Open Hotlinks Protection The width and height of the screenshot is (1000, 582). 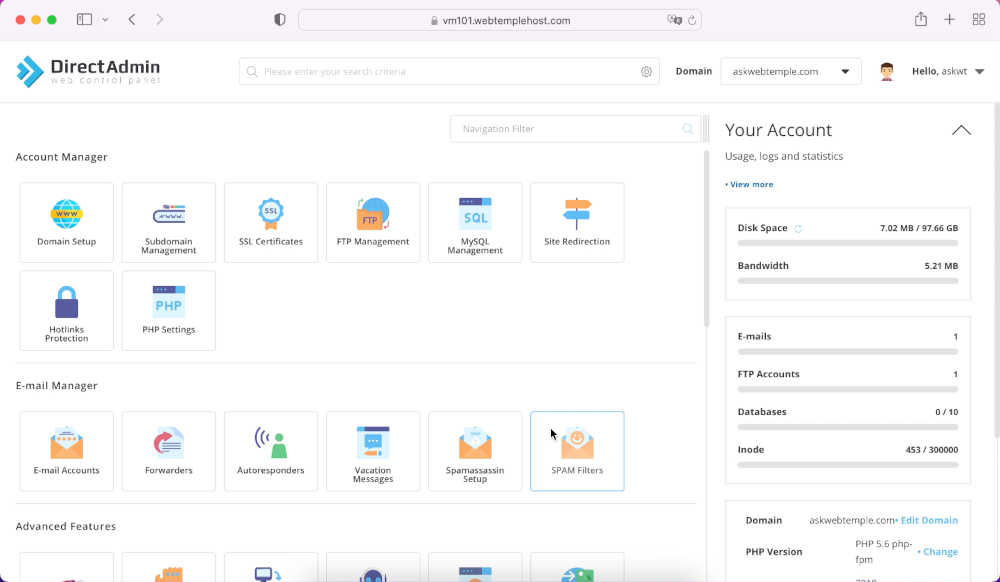point(66,310)
